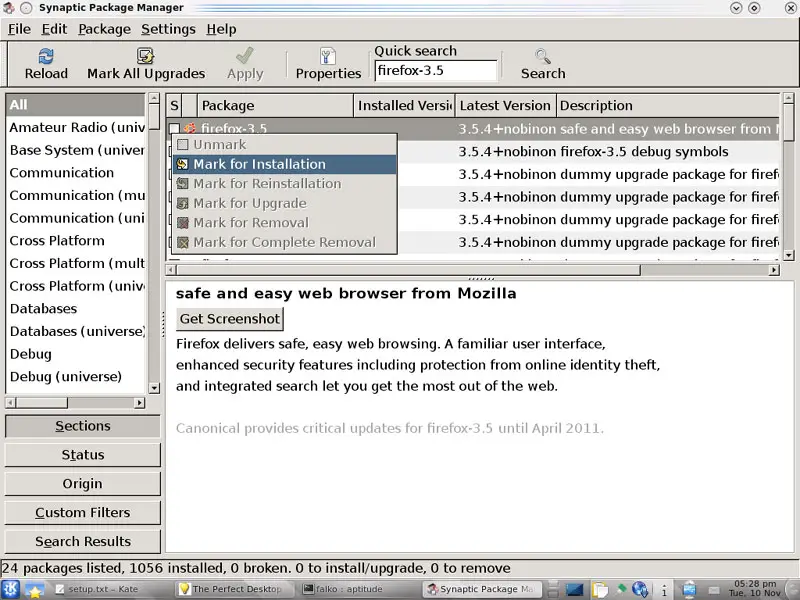This screenshot has width=800, height=600.
Task: Click the category list vertical scrollbar thumb
Action: pos(154,117)
